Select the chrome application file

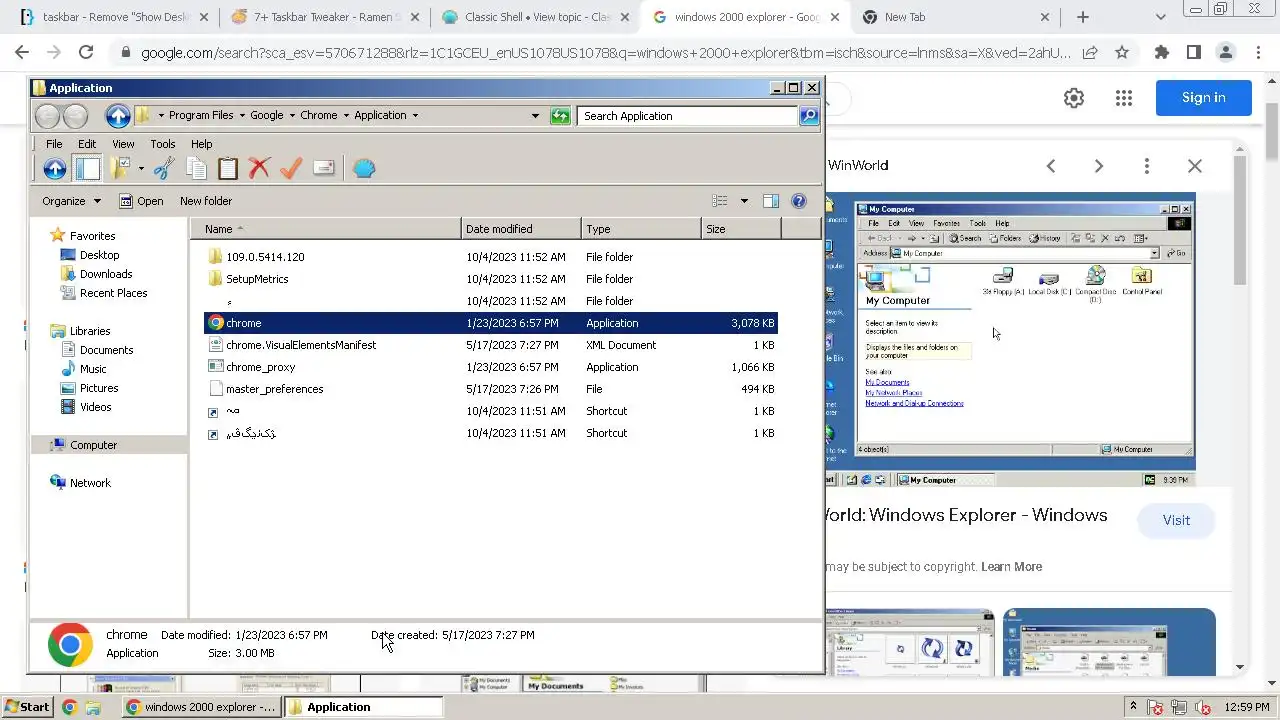coord(490,323)
